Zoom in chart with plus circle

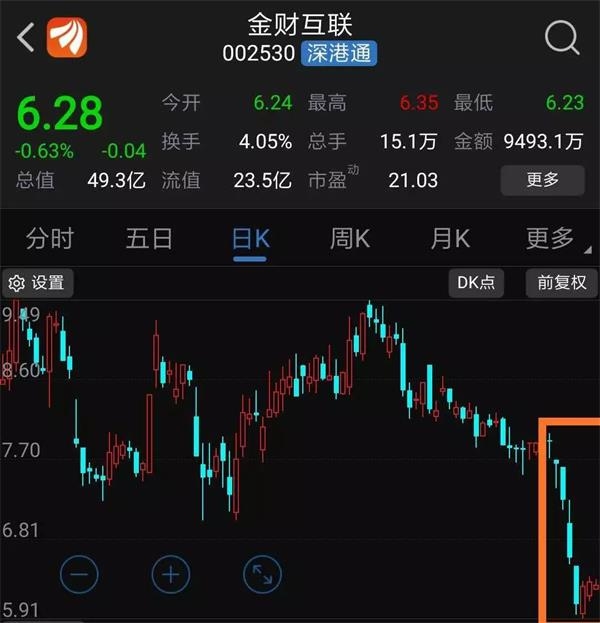[x=171, y=575]
